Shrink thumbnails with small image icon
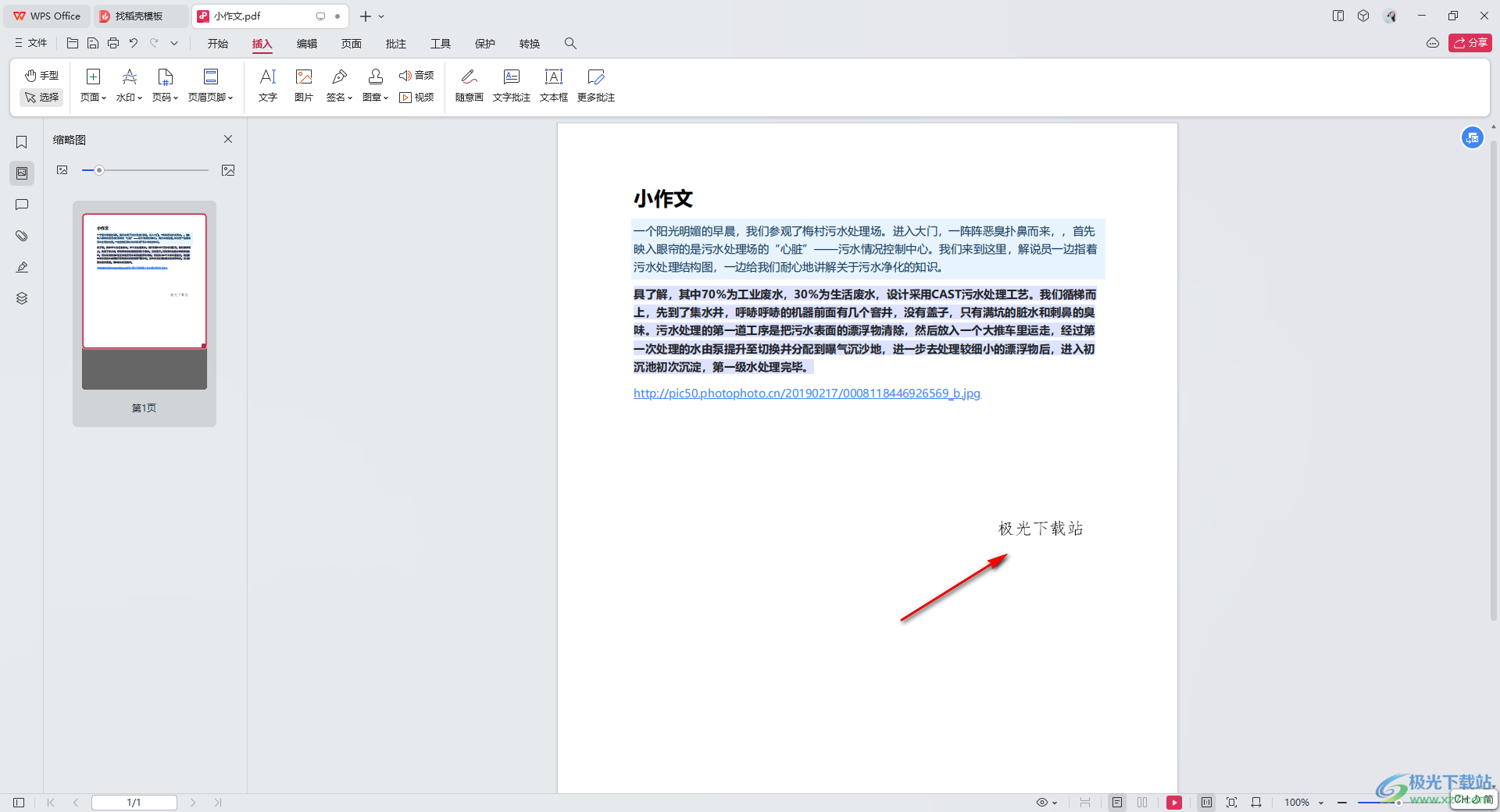This screenshot has width=1500, height=812. pyautogui.click(x=62, y=170)
